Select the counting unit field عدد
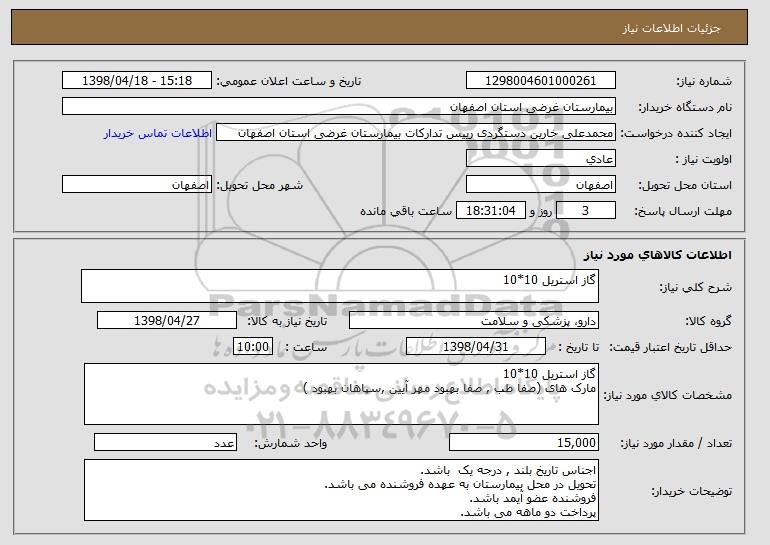Image resolution: width=770 pixels, height=545 pixels. tap(165, 442)
